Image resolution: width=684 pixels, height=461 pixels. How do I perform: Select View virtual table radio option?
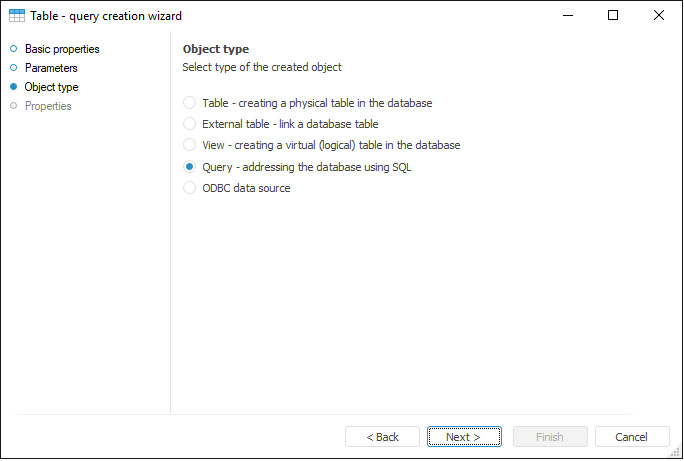point(190,145)
